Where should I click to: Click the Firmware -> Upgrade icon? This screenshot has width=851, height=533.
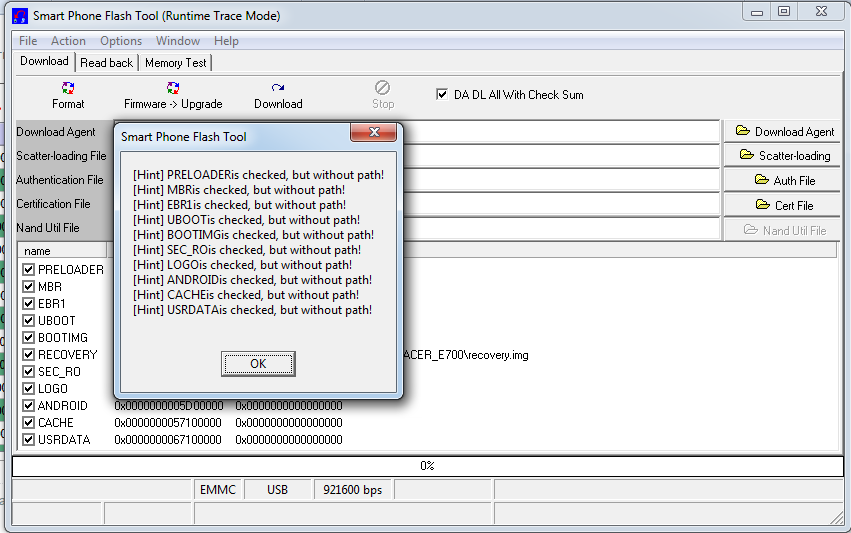tap(173, 88)
